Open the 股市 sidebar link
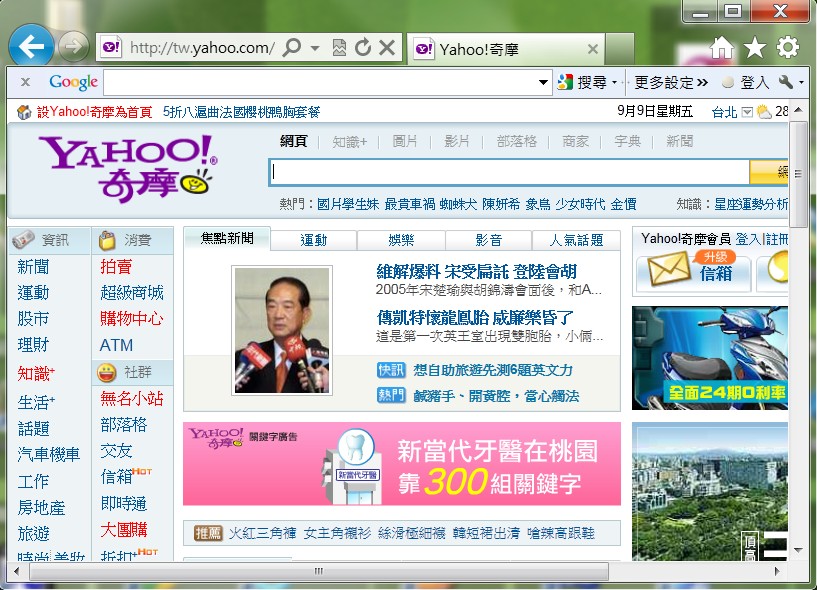The width and height of the screenshot is (817, 590). point(33,318)
